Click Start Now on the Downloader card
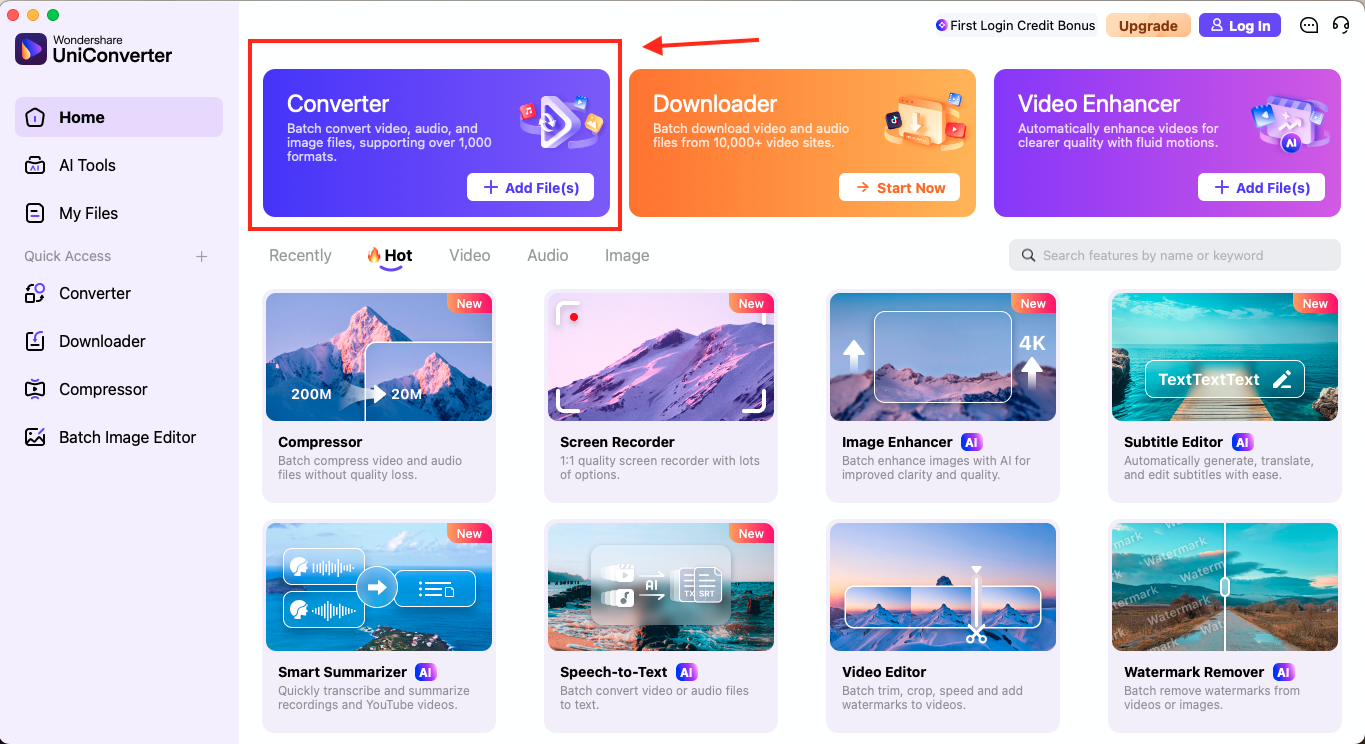This screenshot has height=744, width=1365. click(899, 187)
